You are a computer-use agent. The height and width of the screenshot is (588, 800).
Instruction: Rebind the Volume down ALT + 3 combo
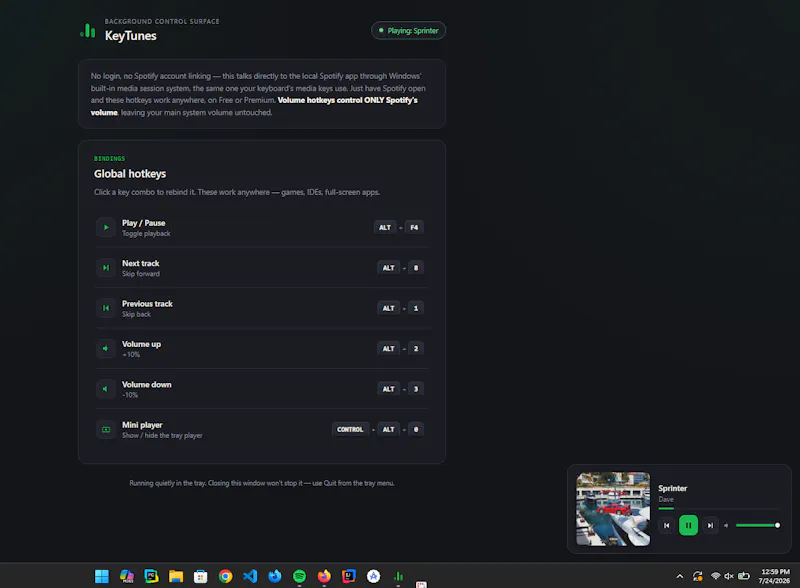tap(401, 389)
